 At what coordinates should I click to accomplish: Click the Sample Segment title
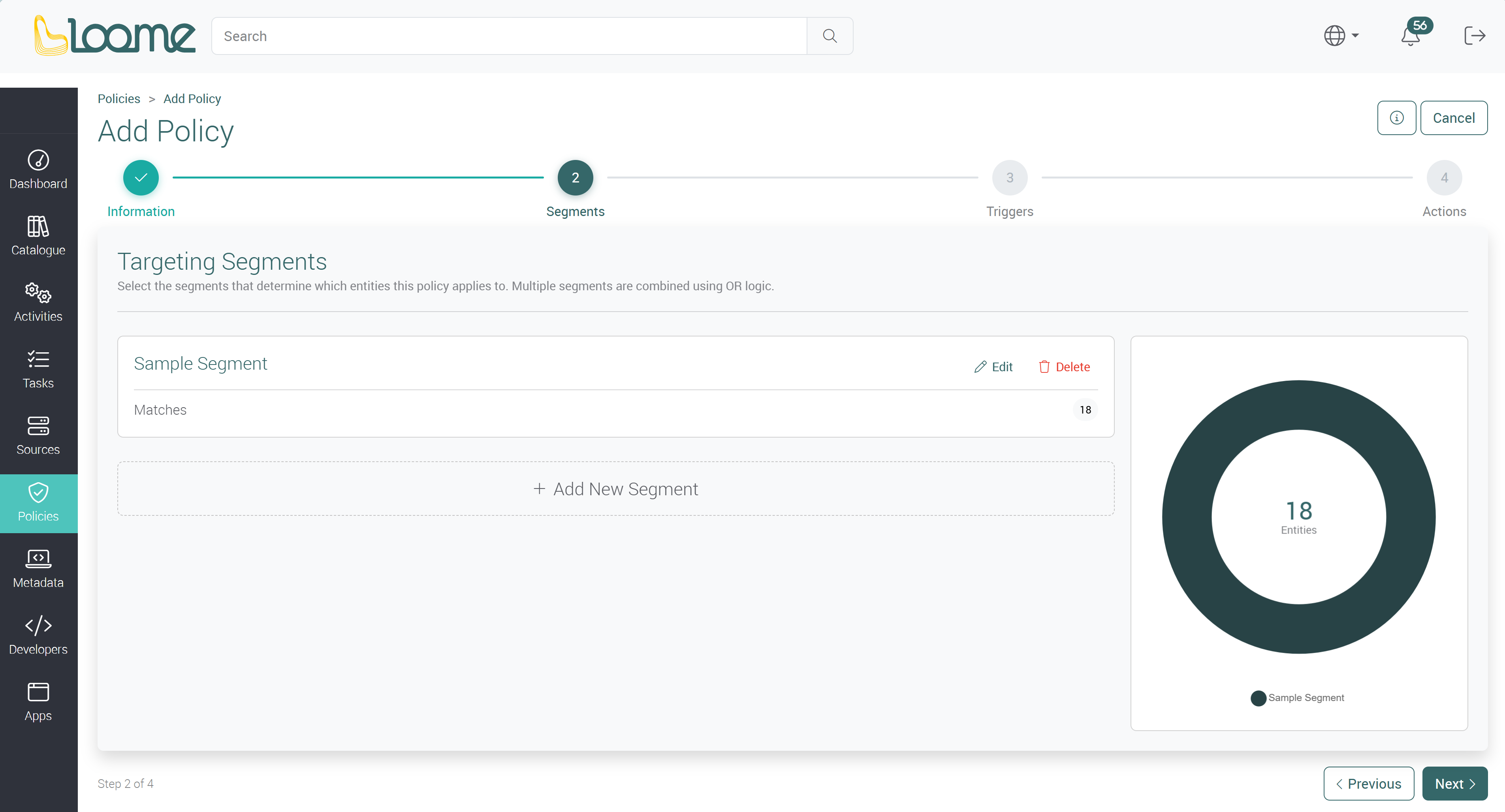tap(200, 363)
